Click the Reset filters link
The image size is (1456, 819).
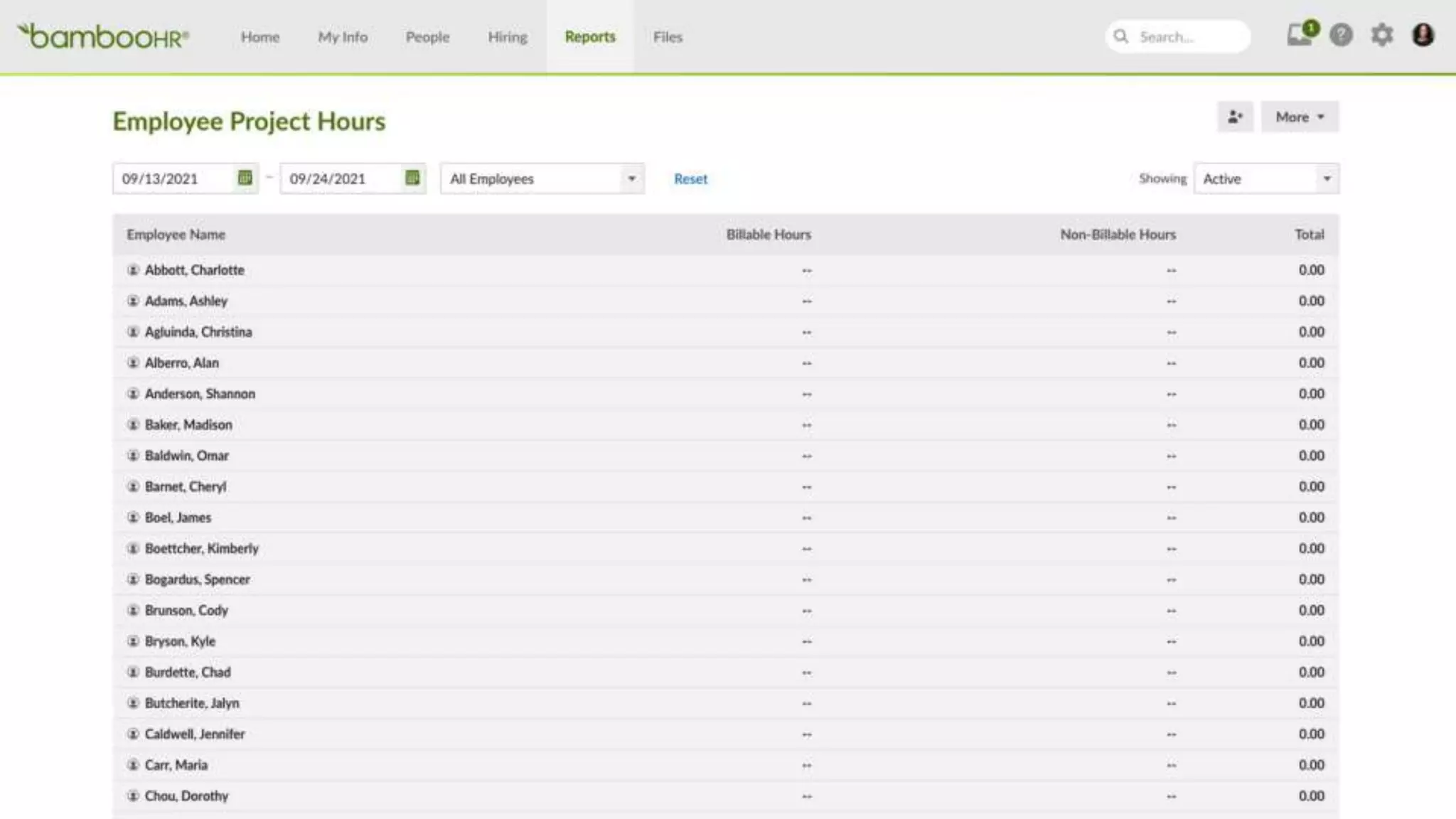click(x=690, y=179)
